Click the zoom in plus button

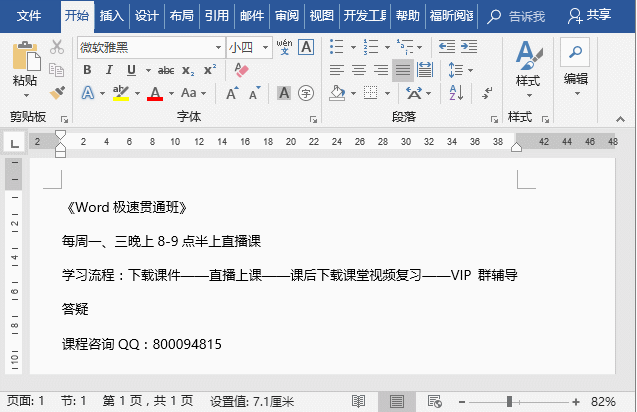coord(575,402)
